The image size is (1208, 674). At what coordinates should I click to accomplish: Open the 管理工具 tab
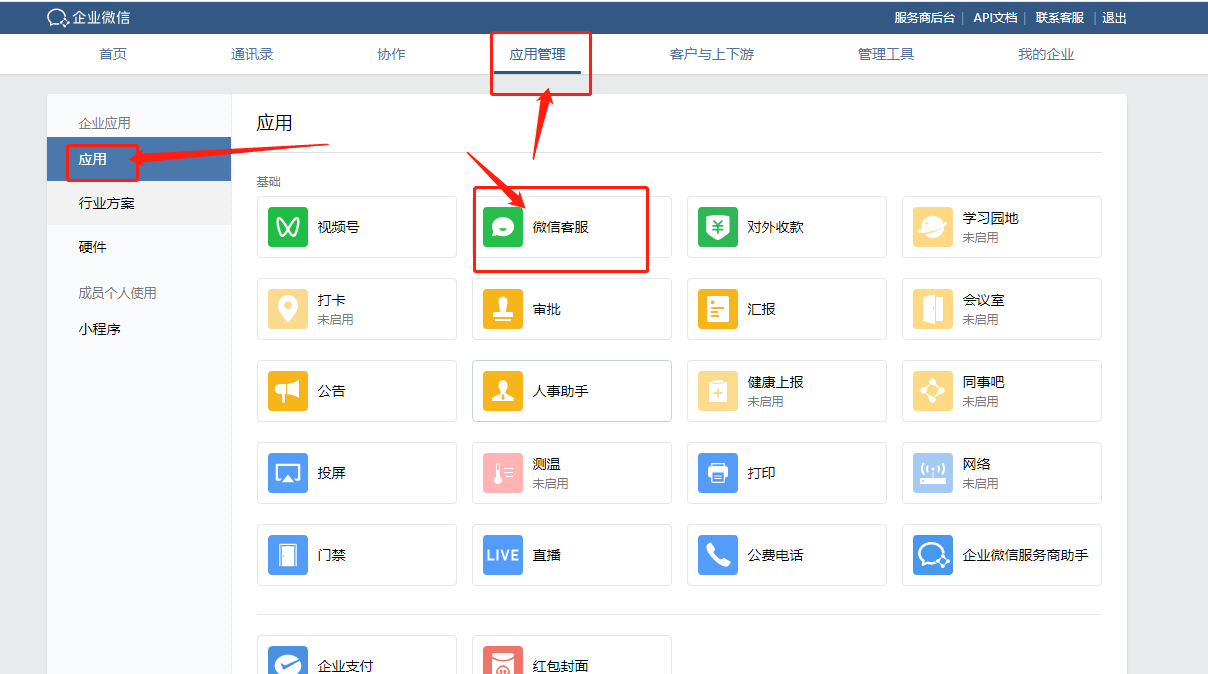886,54
